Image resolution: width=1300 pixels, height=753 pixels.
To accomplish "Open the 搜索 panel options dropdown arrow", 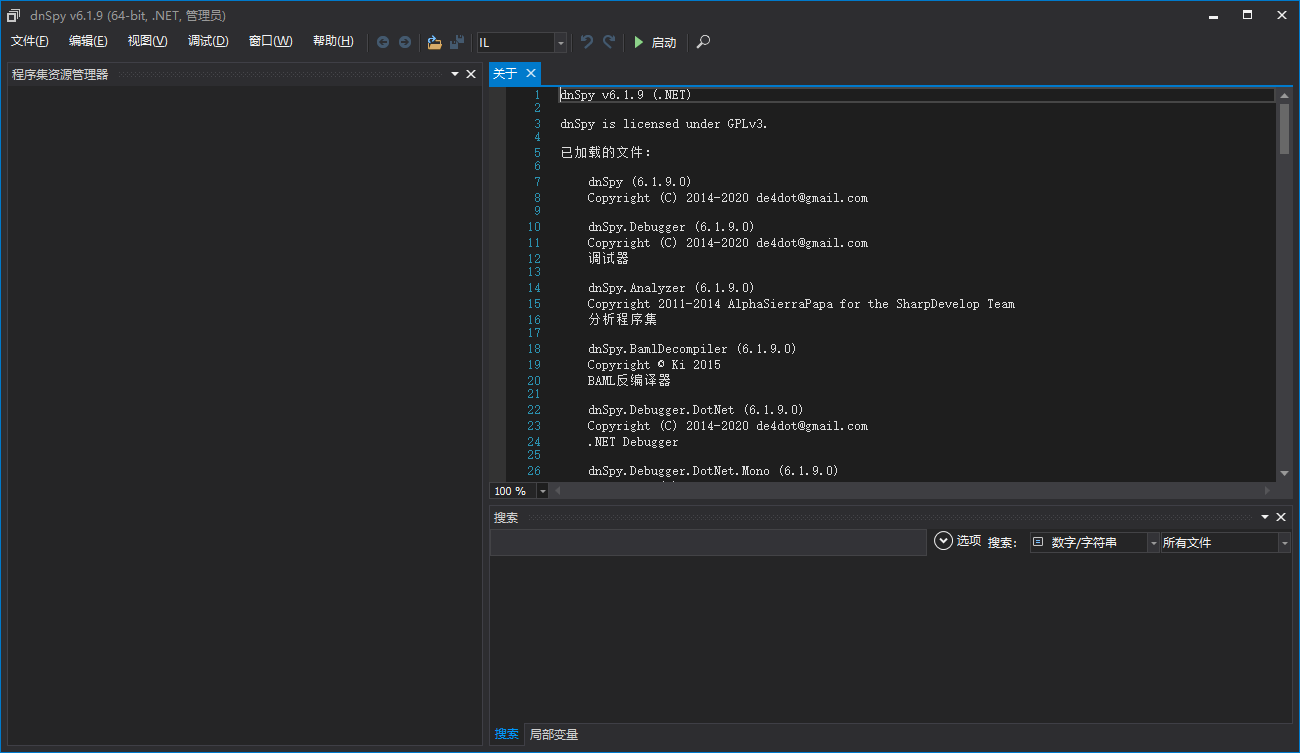I will tap(1265, 517).
